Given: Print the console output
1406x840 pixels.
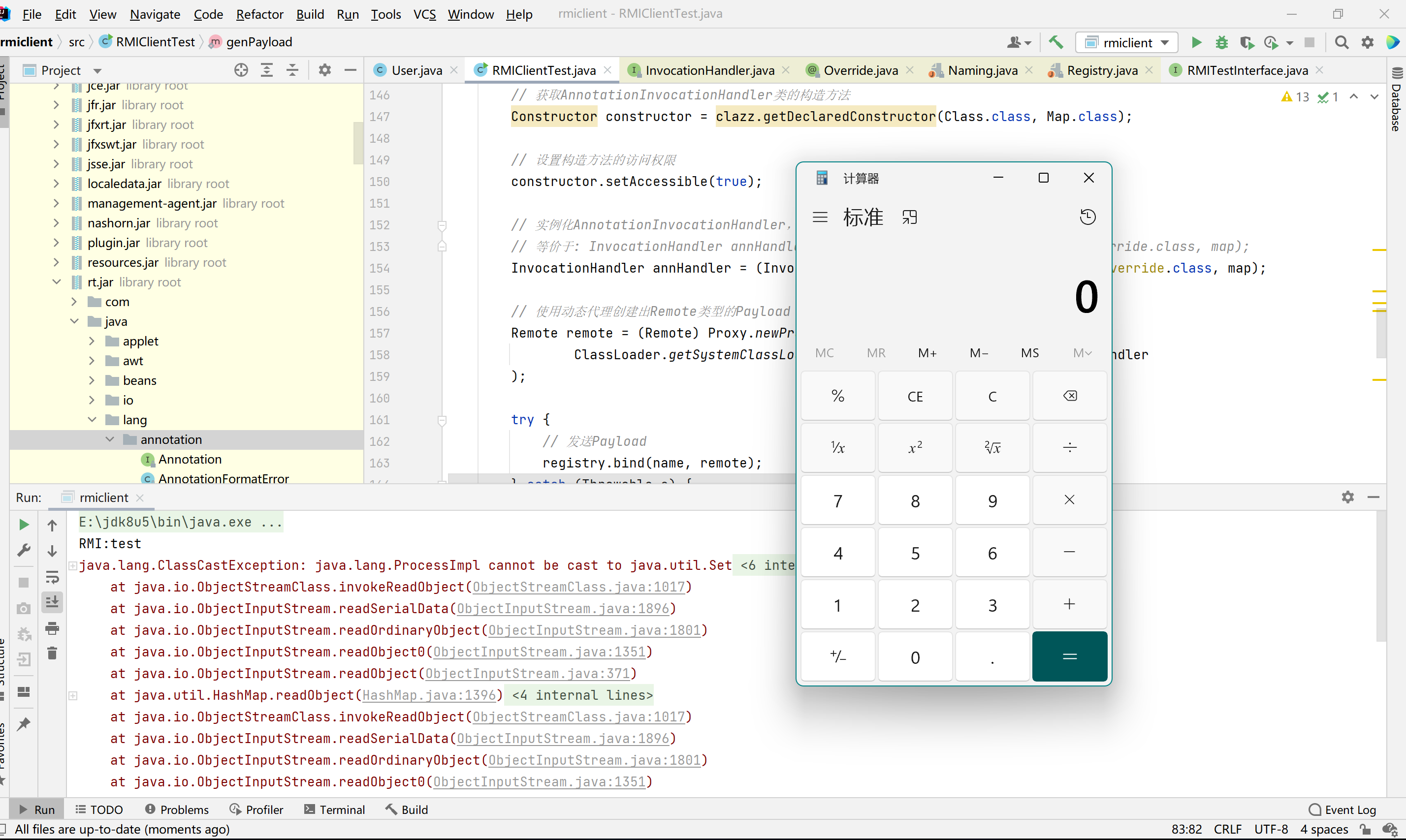Looking at the screenshot, I should (x=52, y=628).
